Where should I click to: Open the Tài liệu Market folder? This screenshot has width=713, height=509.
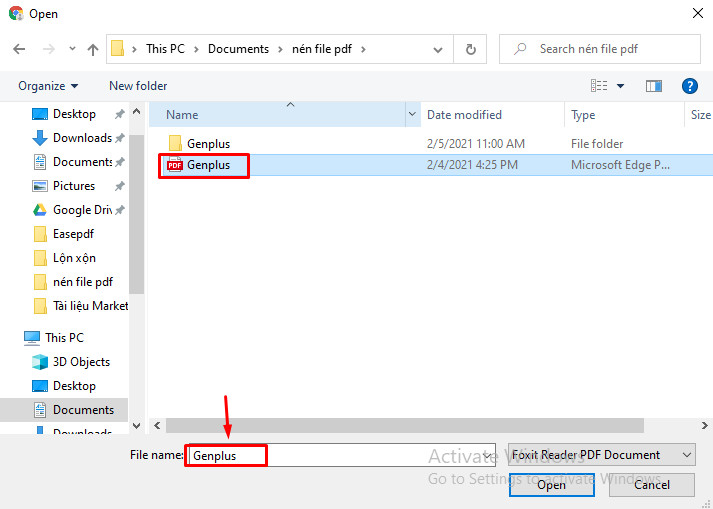tap(81, 306)
